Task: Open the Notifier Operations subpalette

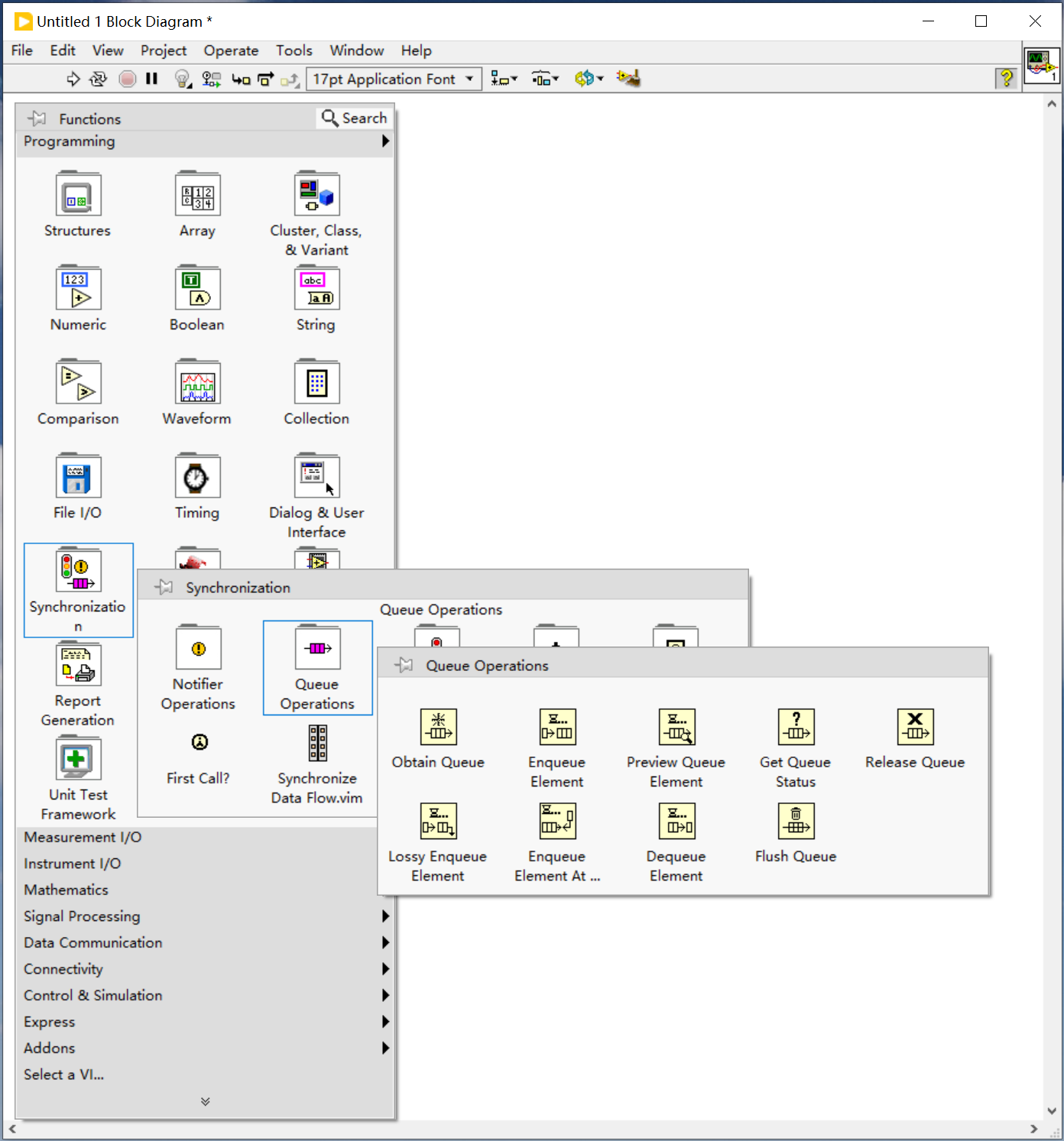Action: [x=198, y=668]
